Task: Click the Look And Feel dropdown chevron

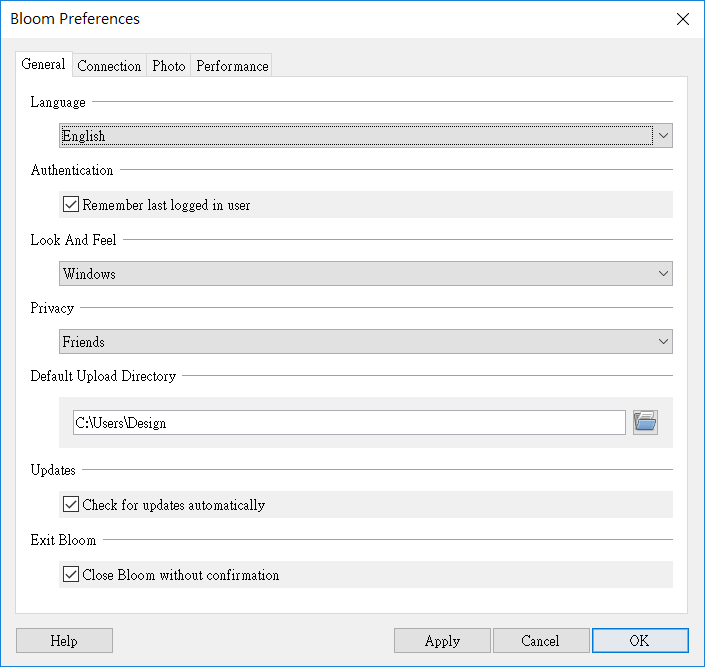Action: 663,274
